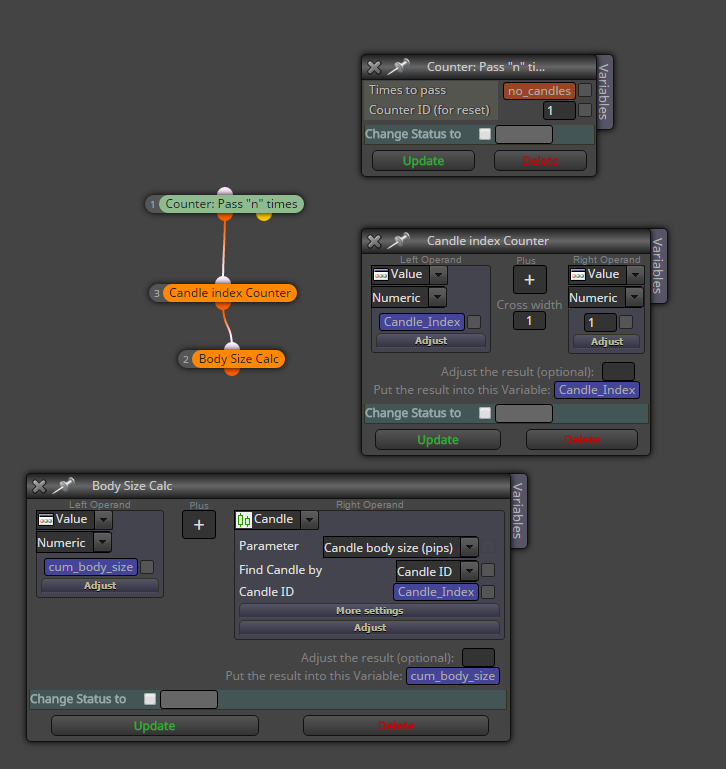This screenshot has width=726, height=769.
Task: Click Adjust under cum_body_size left operand
Action: (100, 586)
